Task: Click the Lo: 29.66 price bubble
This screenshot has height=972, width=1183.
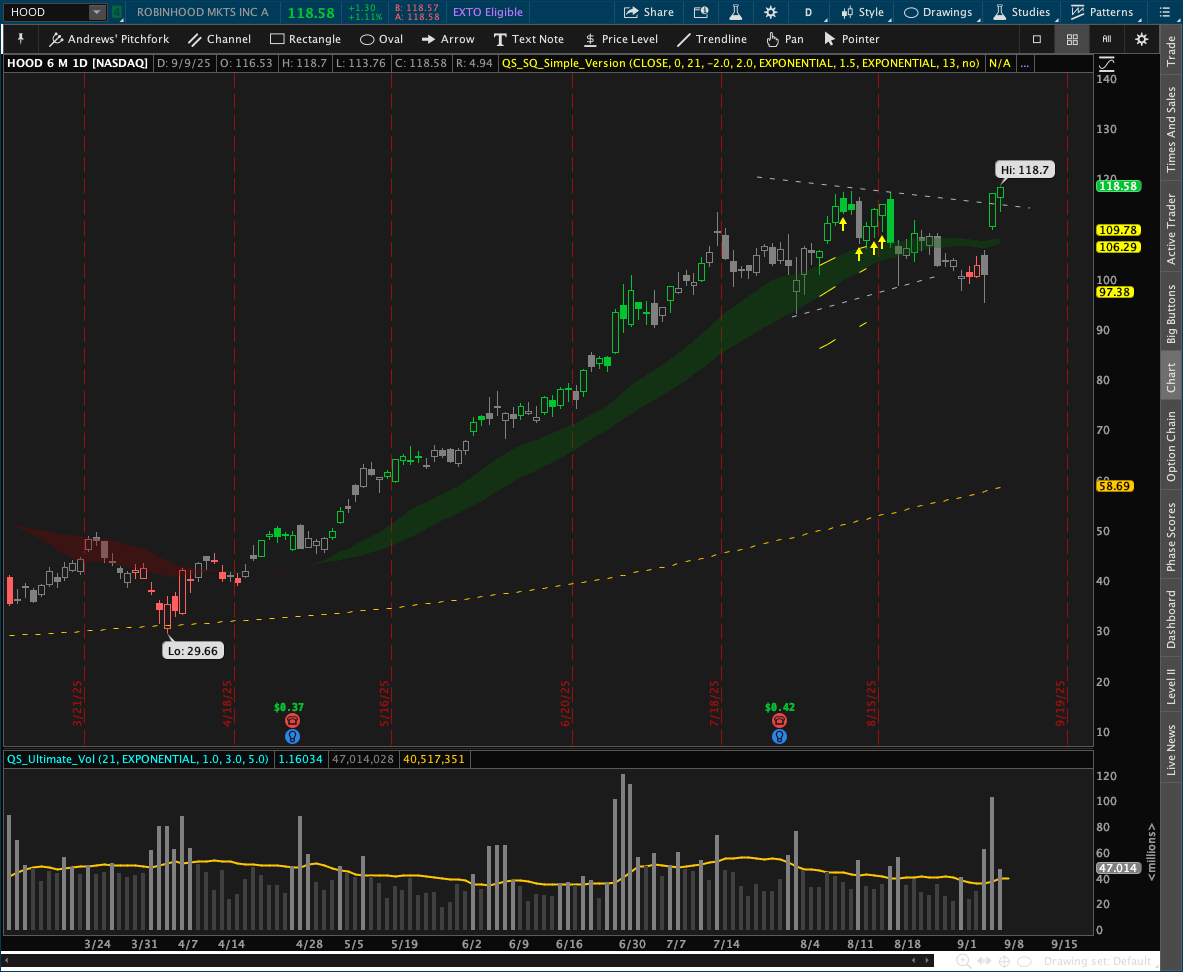Action: point(192,651)
